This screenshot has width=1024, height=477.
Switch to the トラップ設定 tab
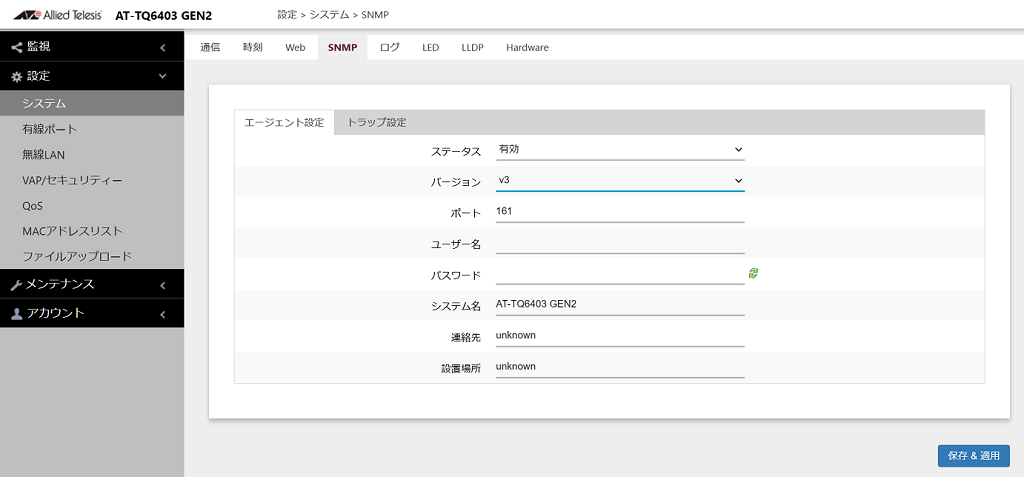click(x=377, y=123)
